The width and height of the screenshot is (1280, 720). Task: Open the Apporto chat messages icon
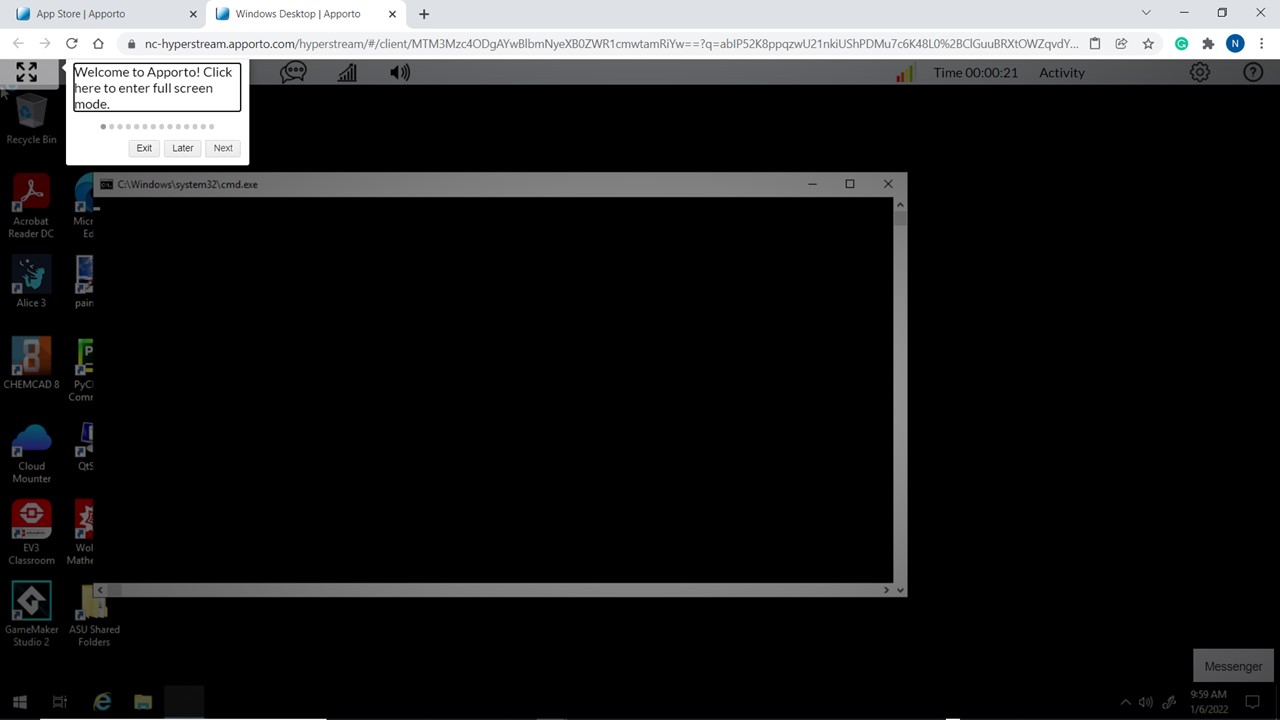pos(293,72)
